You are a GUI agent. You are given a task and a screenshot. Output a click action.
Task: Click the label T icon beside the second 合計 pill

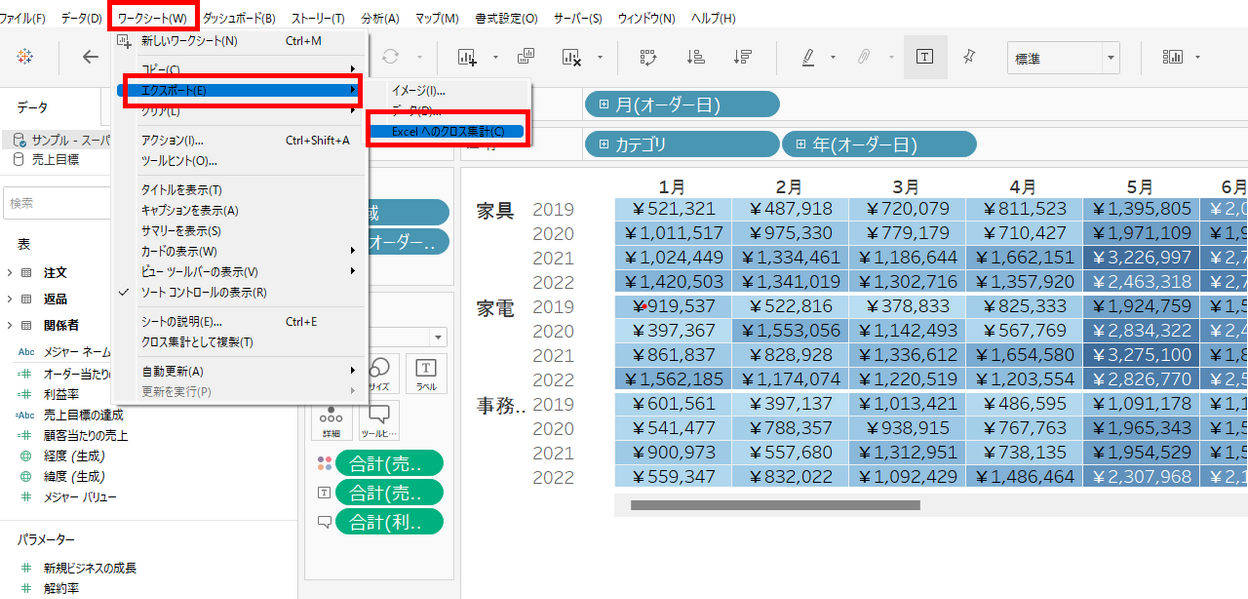(323, 492)
